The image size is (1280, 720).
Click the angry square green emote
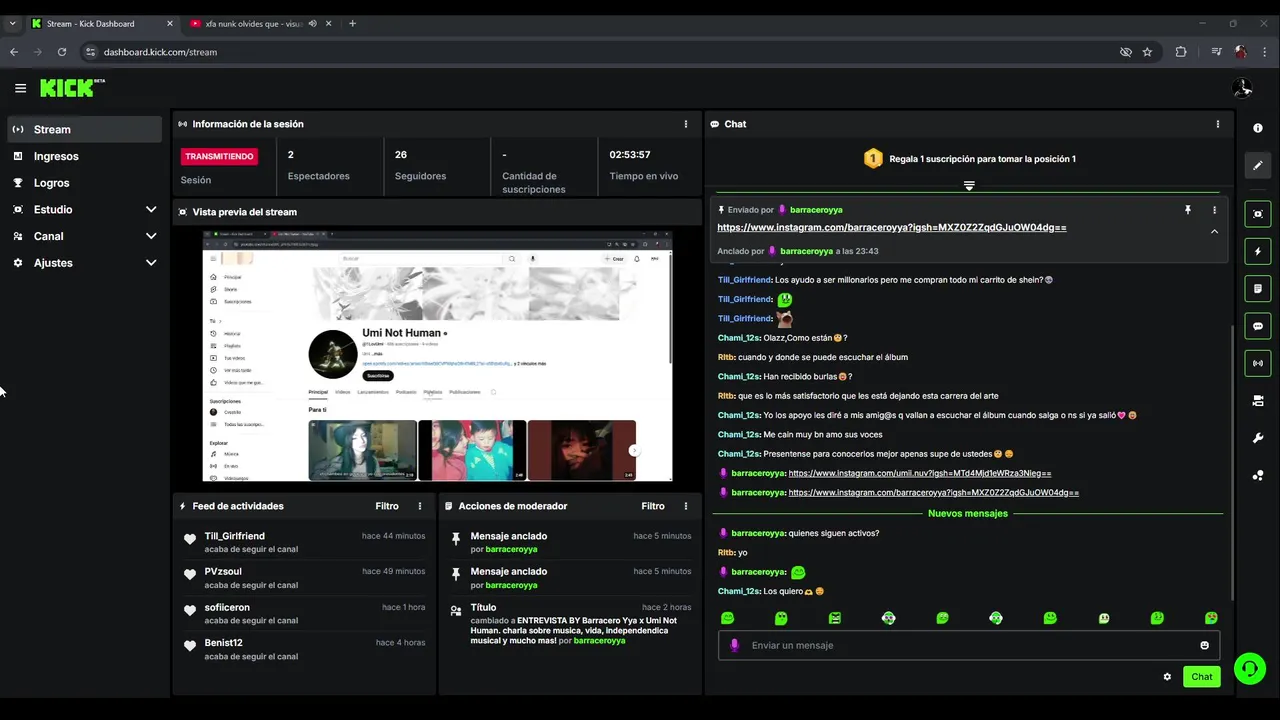[x=835, y=618]
